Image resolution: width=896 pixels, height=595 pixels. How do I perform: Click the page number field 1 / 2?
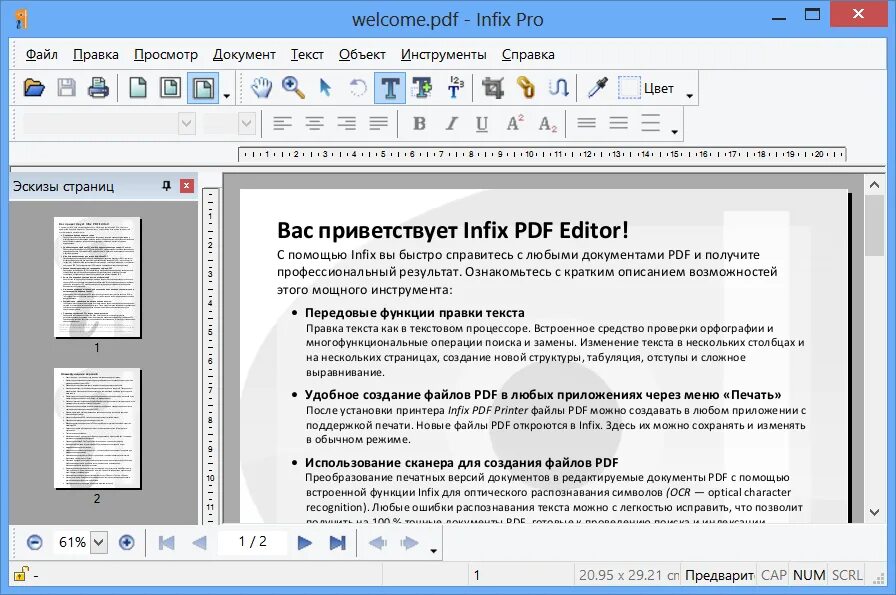[252, 541]
